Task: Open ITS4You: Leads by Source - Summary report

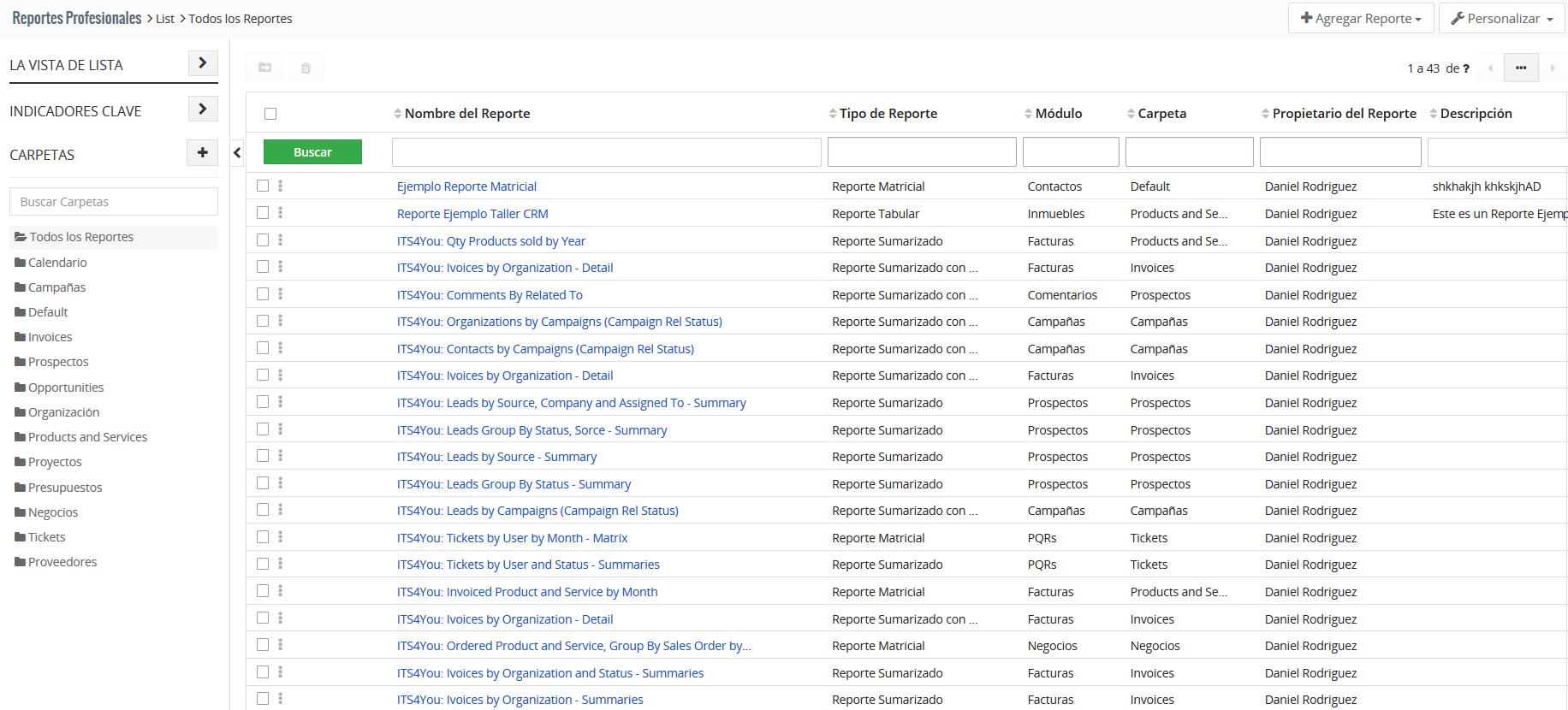Action: [x=496, y=457]
